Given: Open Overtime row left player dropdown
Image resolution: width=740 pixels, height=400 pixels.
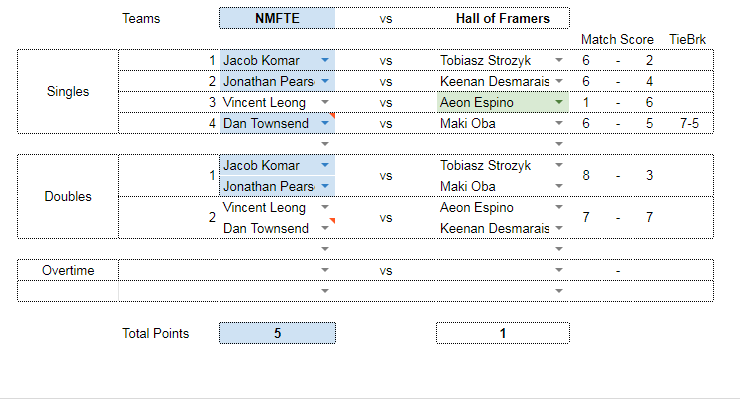Looking at the screenshot, I should [x=325, y=270].
